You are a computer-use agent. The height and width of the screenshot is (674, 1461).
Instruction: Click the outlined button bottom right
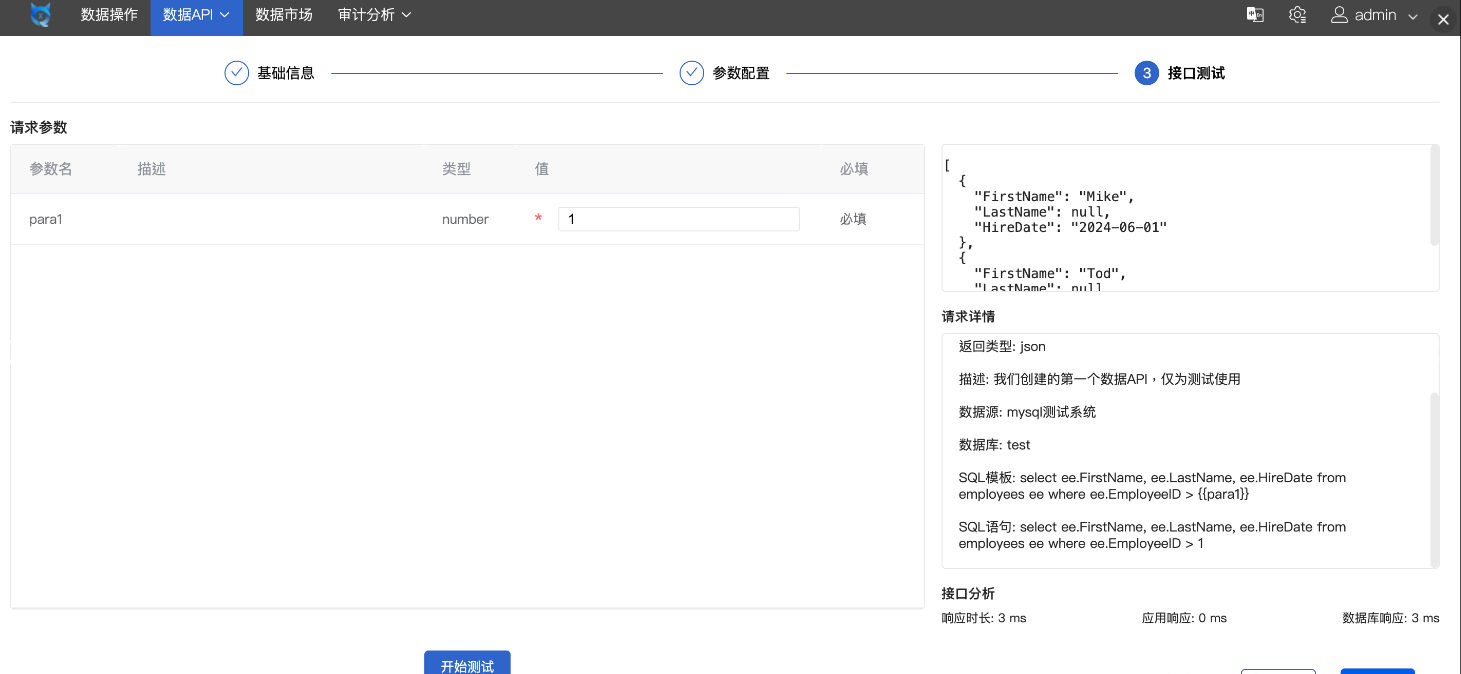(1278, 671)
